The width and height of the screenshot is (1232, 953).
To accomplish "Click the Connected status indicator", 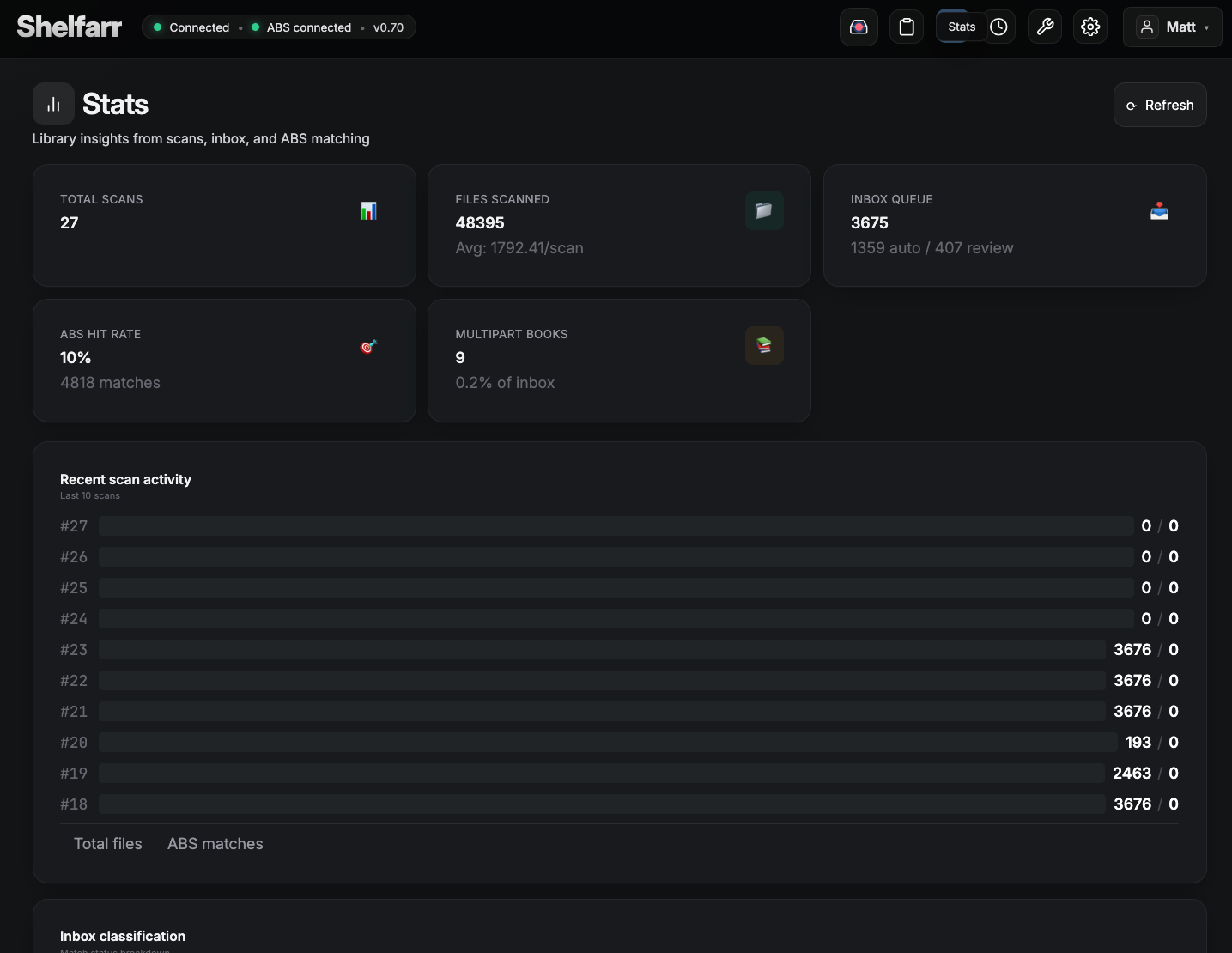I will pyautogui.click(x=192, y=27).
